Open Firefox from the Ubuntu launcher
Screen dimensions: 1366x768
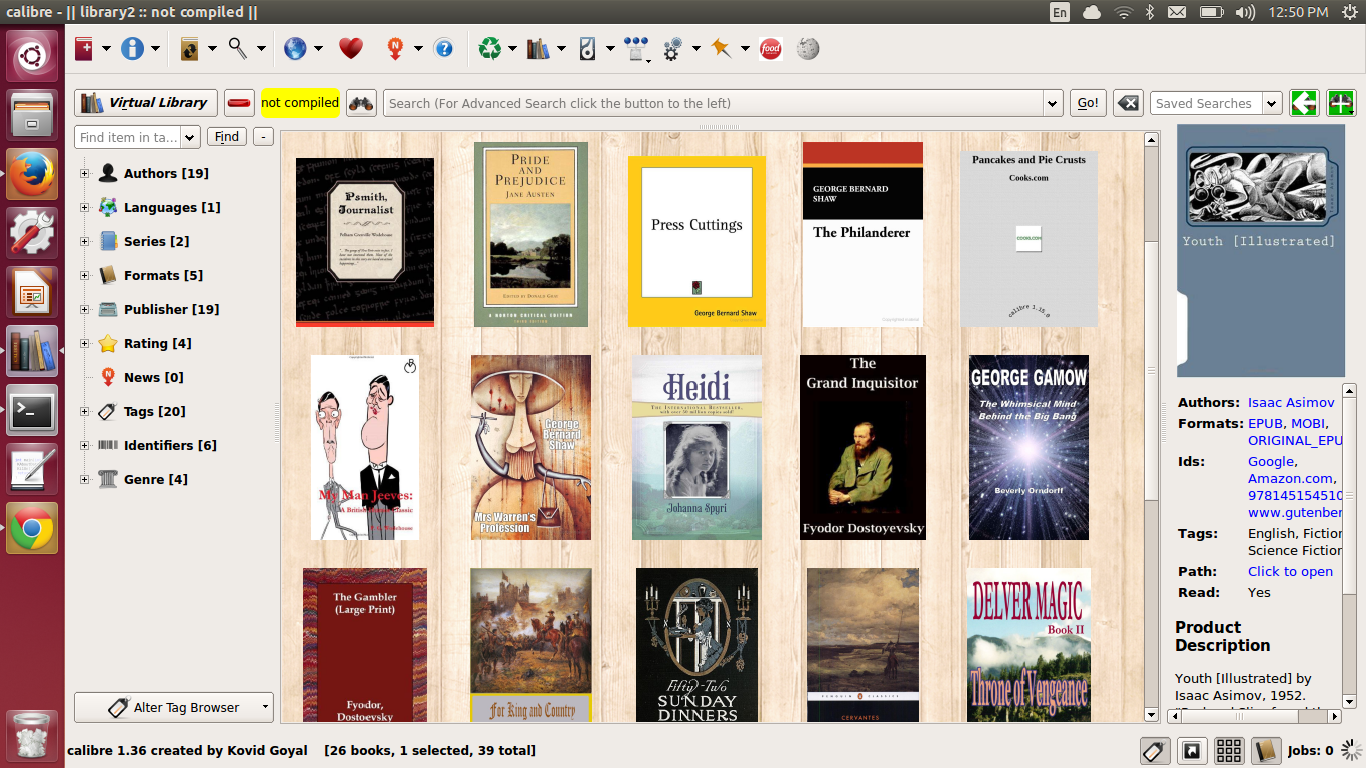click(x=32, y=174)
